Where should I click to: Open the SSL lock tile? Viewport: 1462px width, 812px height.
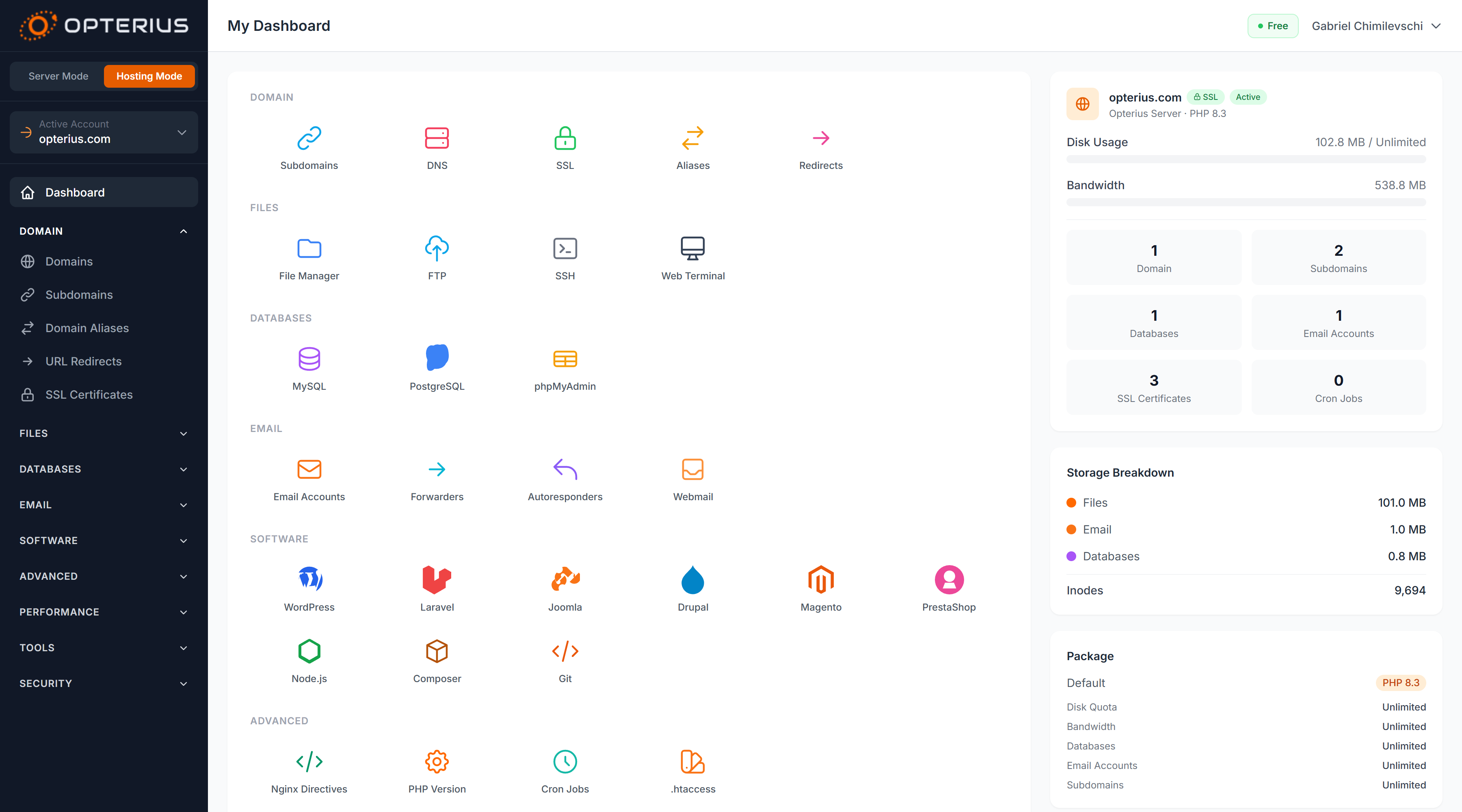[x=565, y=149]
